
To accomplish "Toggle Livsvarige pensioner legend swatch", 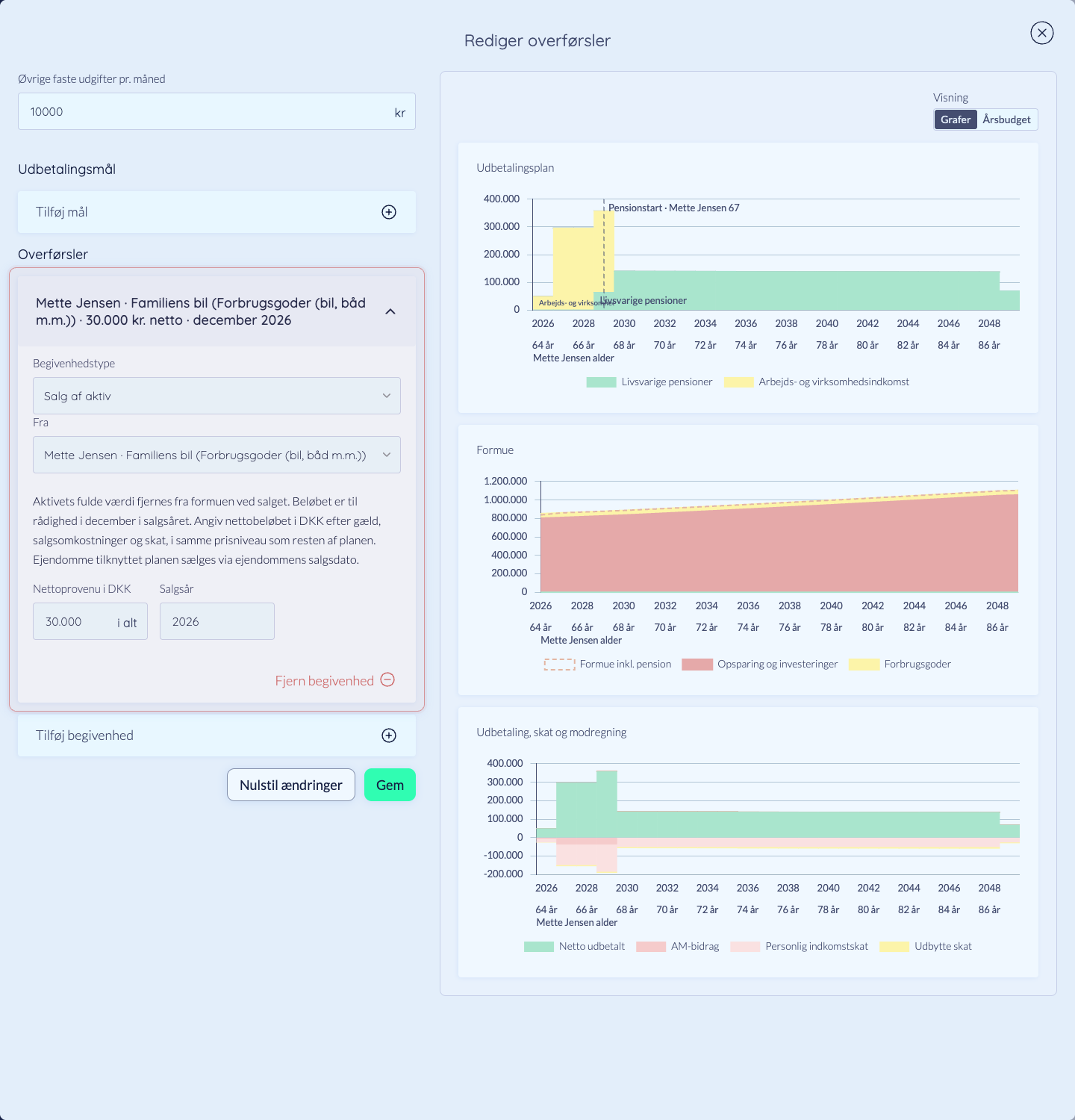I will pyautogui.click(x=601, y=382).
